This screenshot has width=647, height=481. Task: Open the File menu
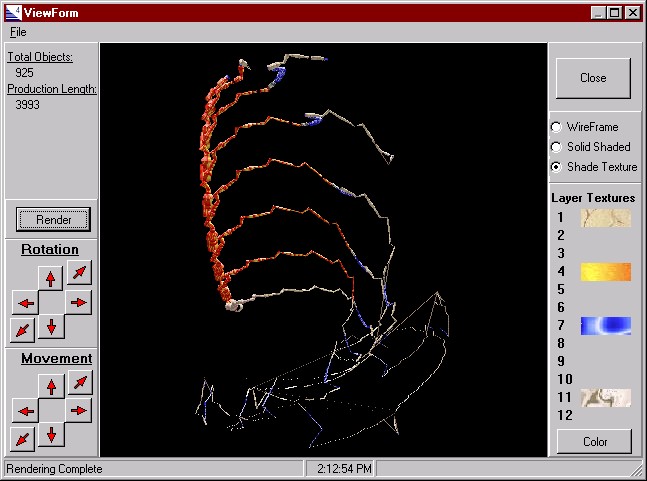tap(18, 32)
